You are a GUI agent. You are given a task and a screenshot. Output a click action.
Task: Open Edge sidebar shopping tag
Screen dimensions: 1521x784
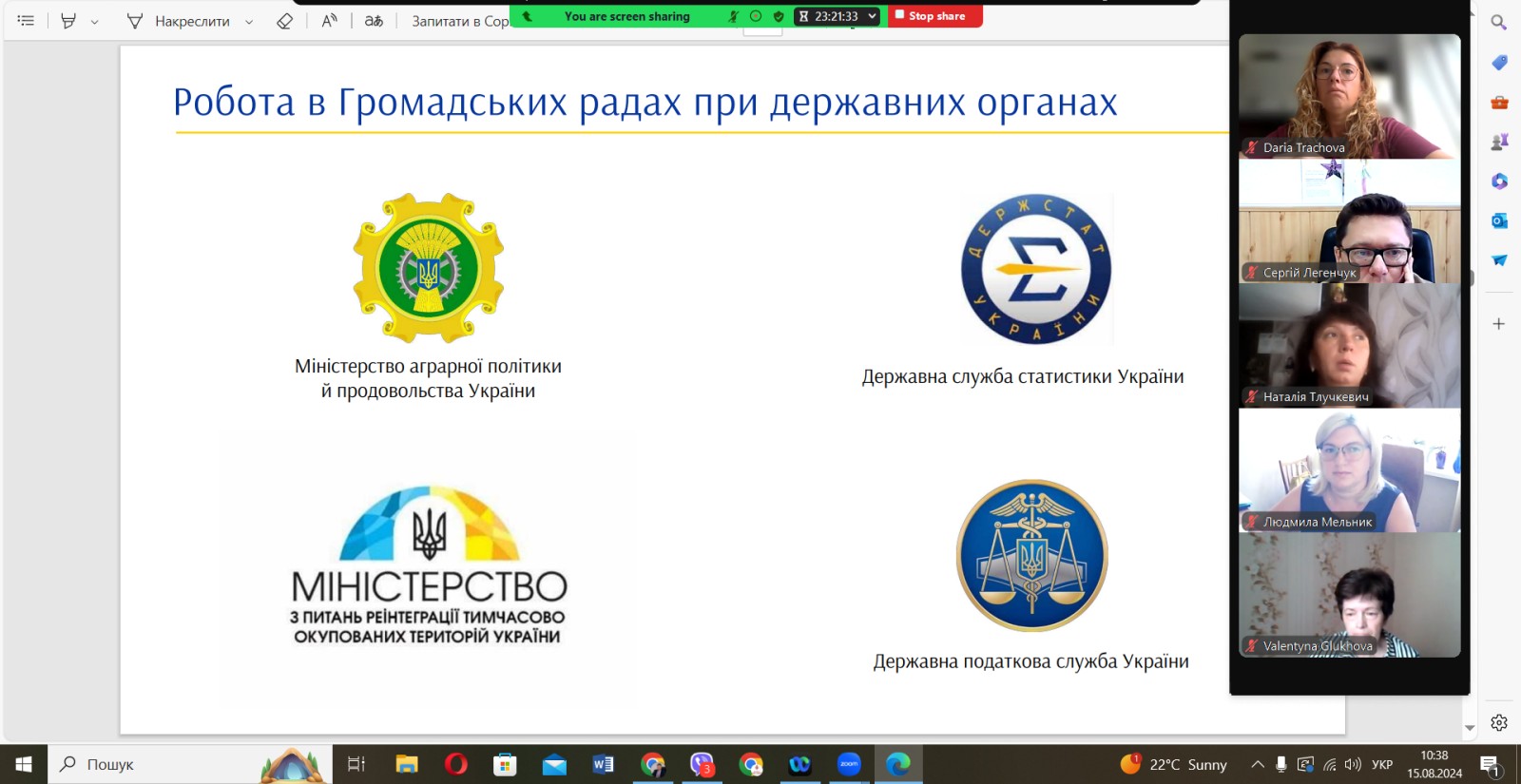[1499, 63]
